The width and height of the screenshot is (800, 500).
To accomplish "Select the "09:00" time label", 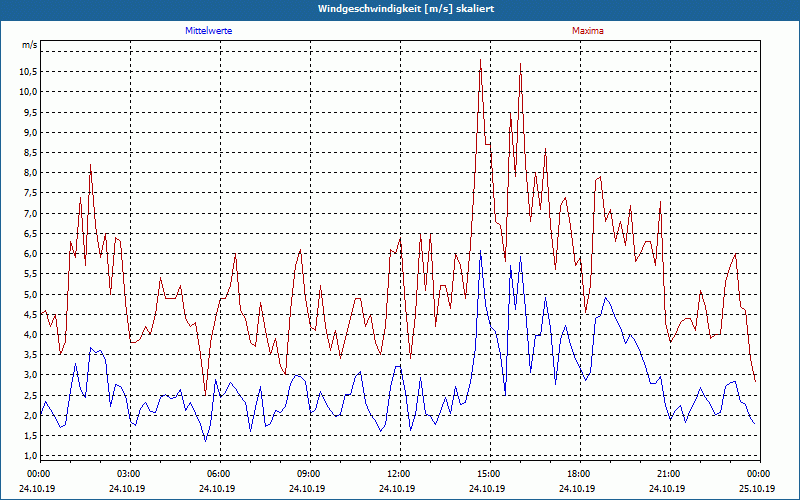I will point(308,474).
